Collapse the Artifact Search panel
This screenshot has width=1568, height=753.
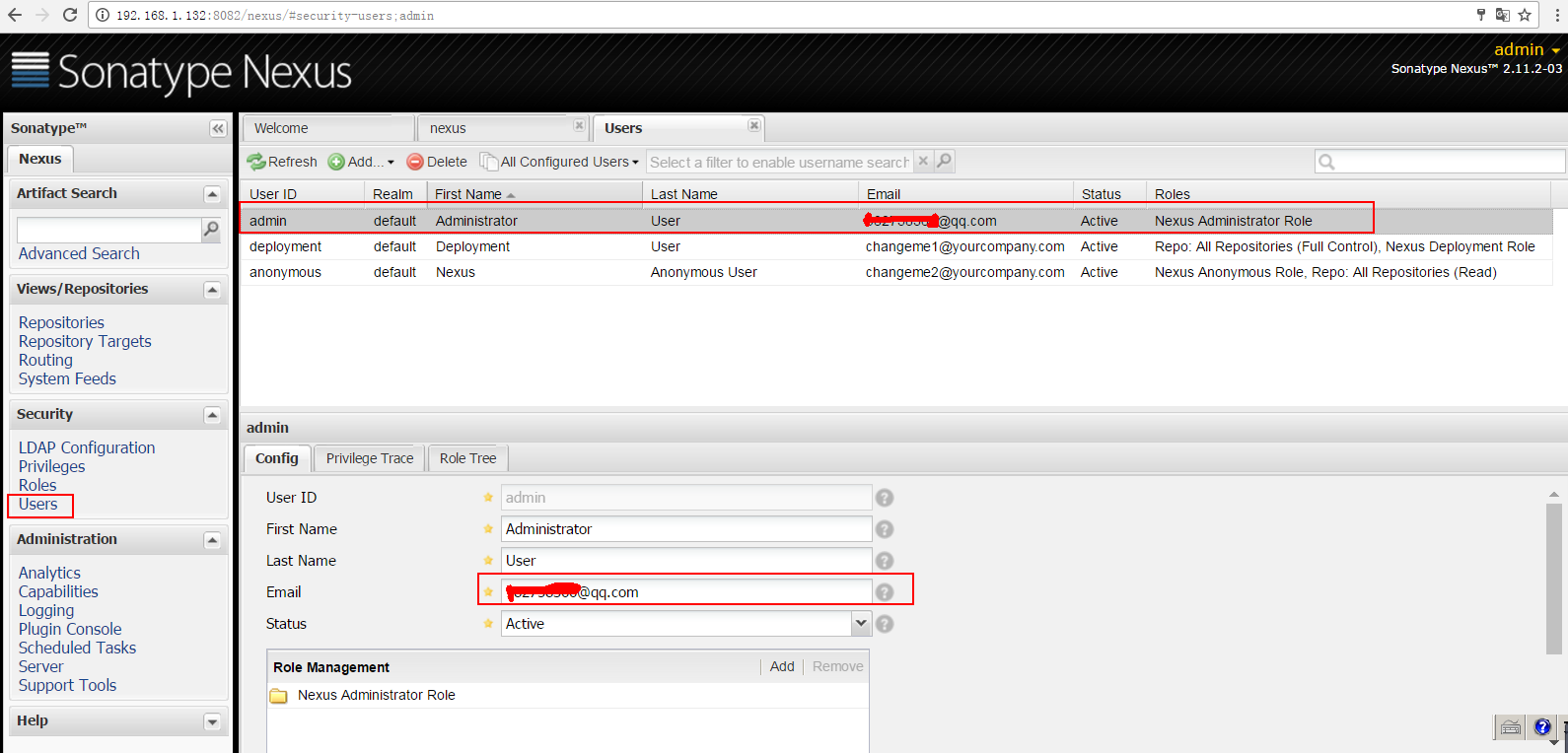click(x=212, y=194)
